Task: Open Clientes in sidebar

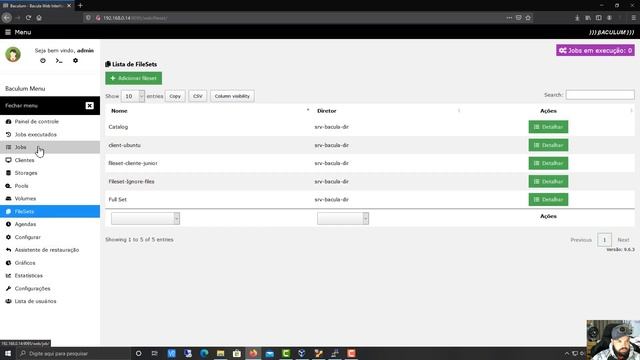Action: [x=50, y=160]
